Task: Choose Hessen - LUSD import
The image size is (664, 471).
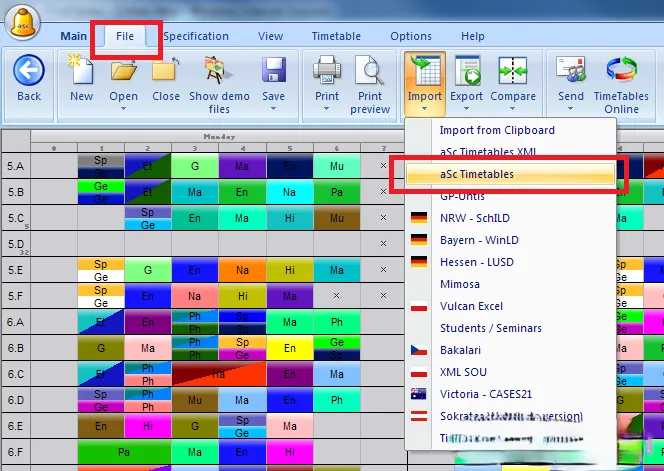Action: 510,262
